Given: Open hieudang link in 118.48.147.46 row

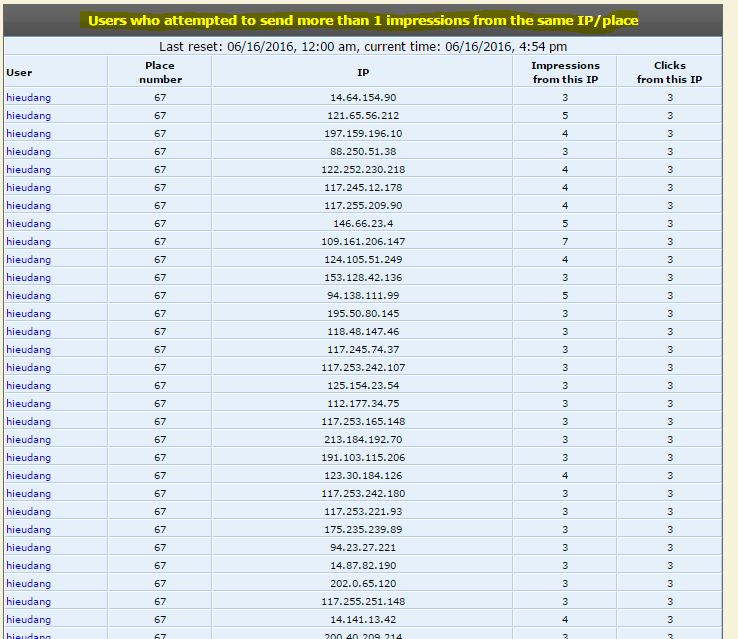Looking at the screenshot, I should click(28, 331).
